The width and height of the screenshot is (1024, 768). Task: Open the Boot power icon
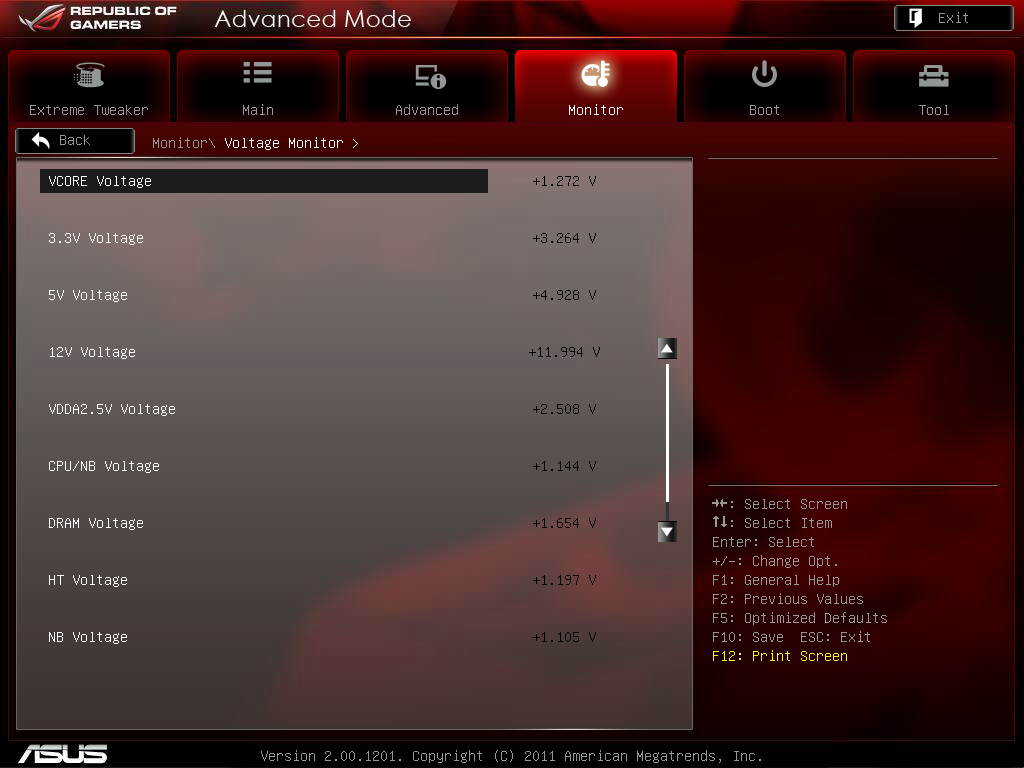[x=764, y=74]
